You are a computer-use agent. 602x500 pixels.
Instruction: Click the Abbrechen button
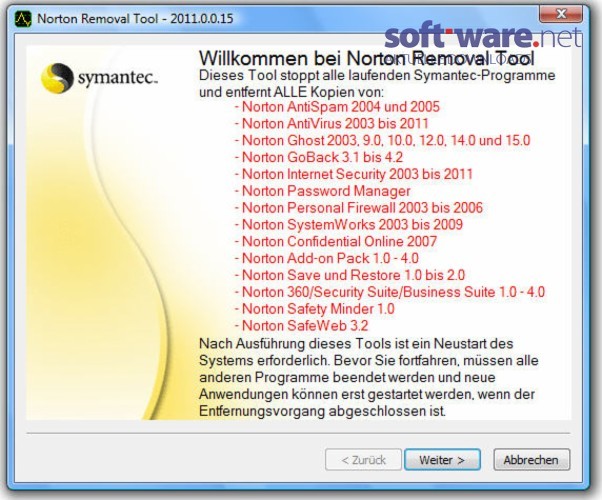pyautogui.click(x=532, y=460)
